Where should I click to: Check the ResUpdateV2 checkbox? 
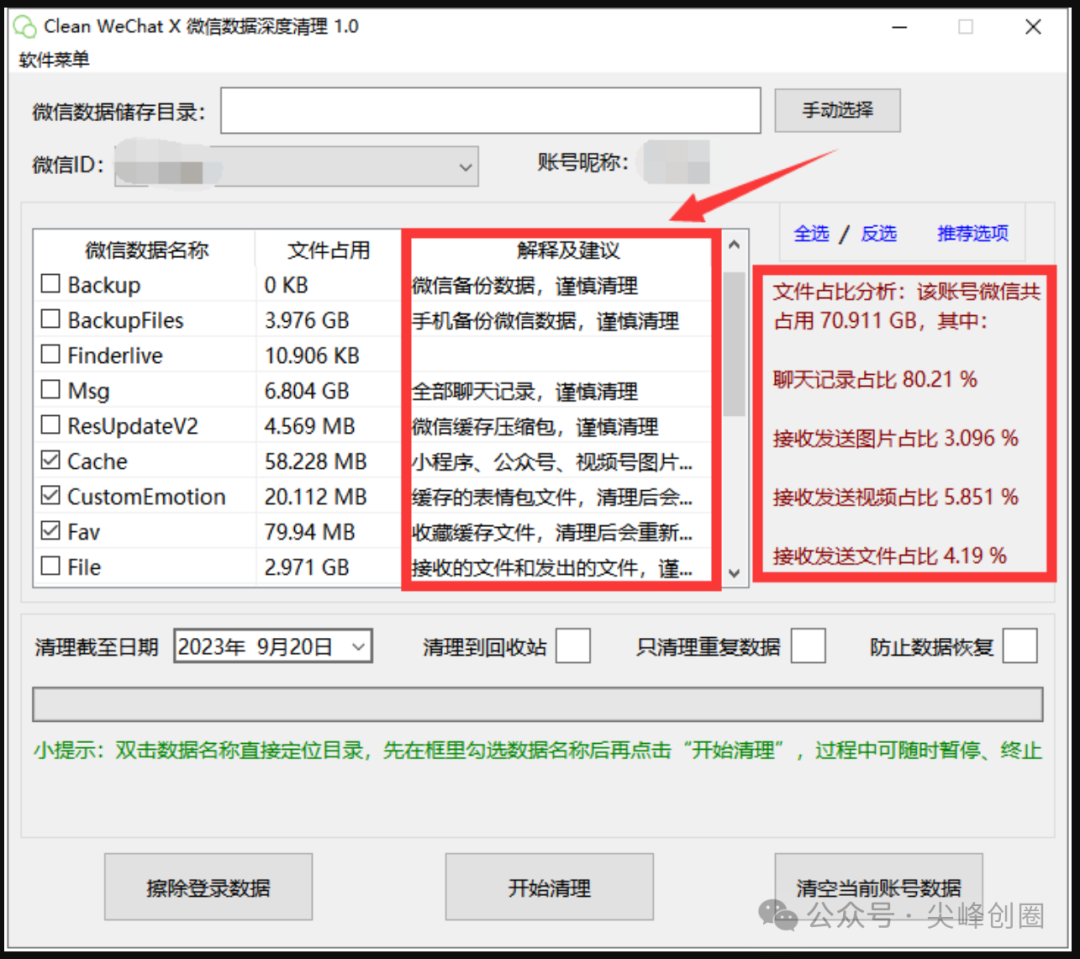pyautogui.click(x=50, y=425)
